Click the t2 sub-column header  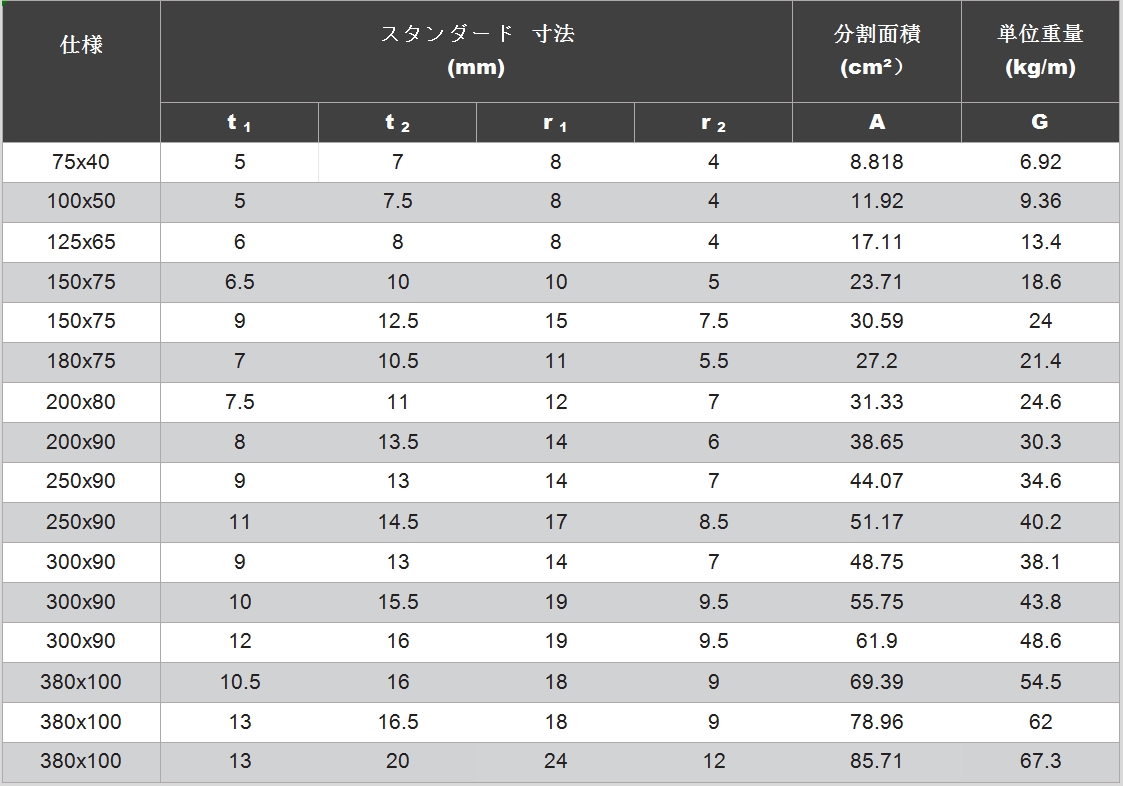397,123
